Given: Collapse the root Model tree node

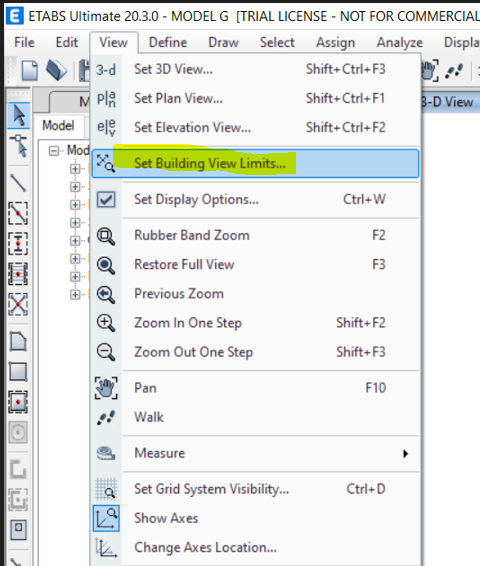Looking at the screenshot, I should pos(54,151).
